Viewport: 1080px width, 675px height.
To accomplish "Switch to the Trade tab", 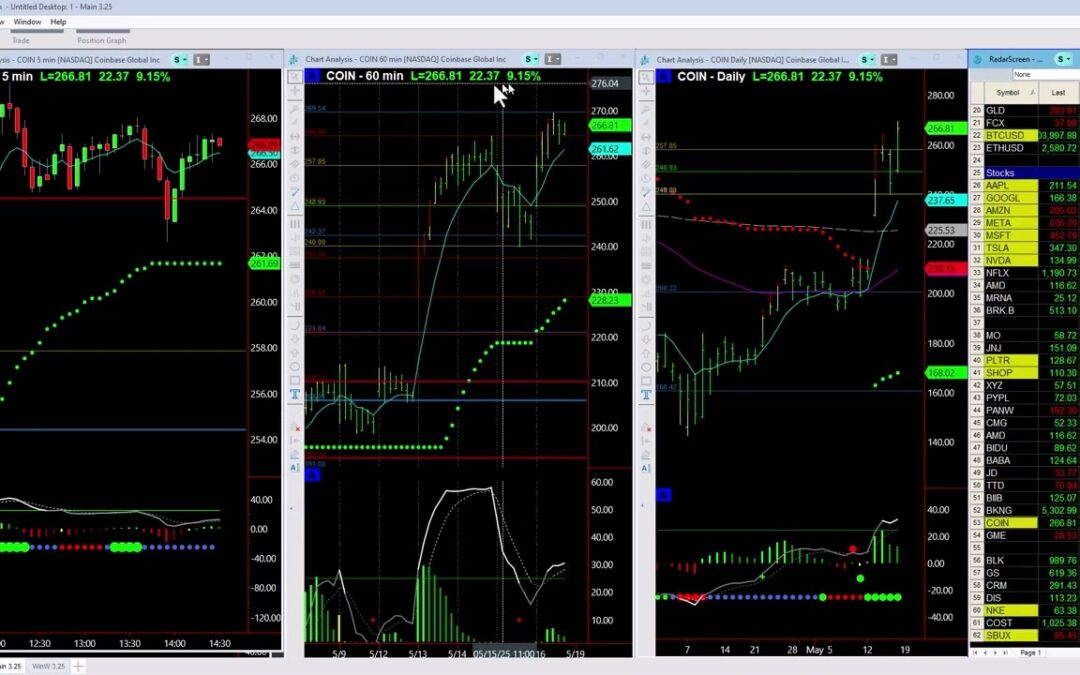I will point(21,40).
